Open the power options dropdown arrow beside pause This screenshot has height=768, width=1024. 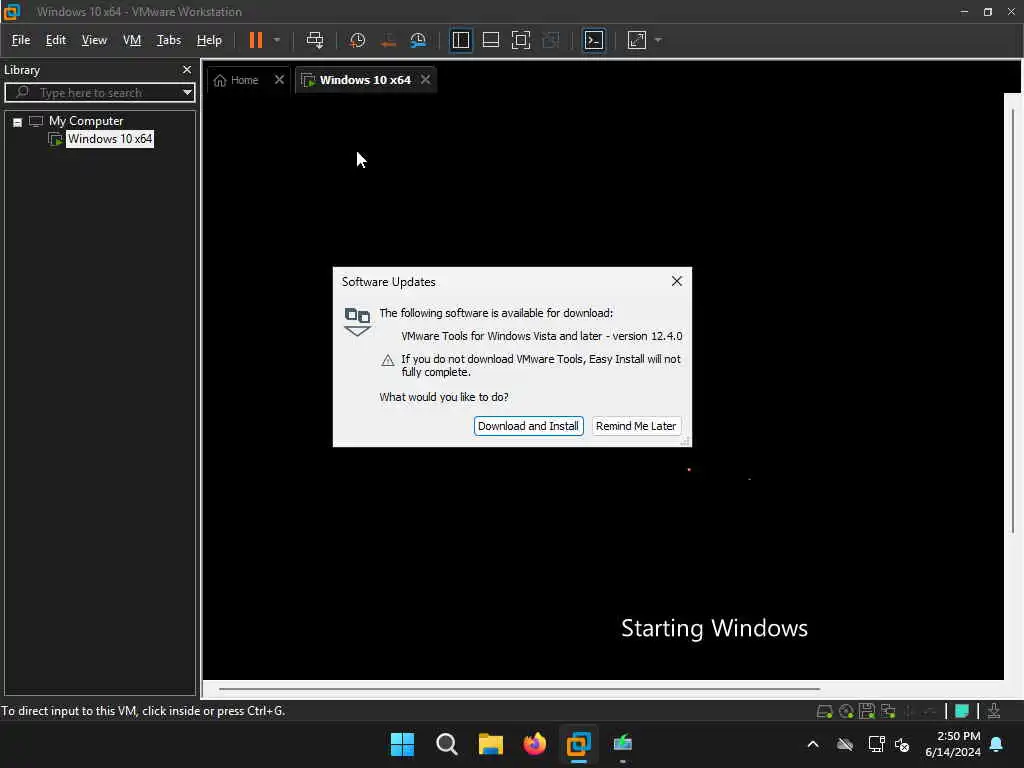point(277,40)
